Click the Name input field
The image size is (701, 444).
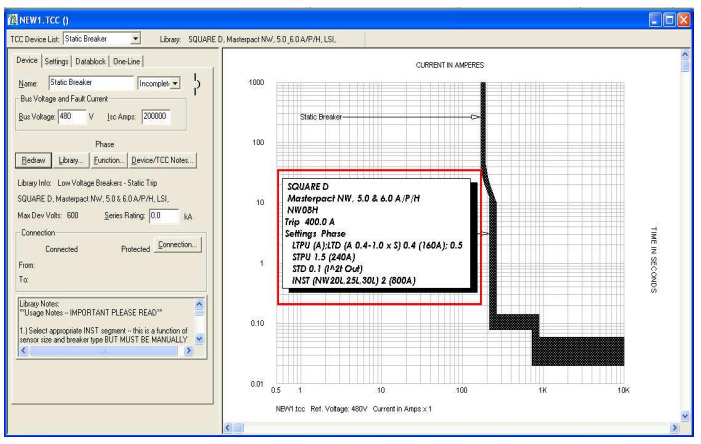click(x=91, y=83)
